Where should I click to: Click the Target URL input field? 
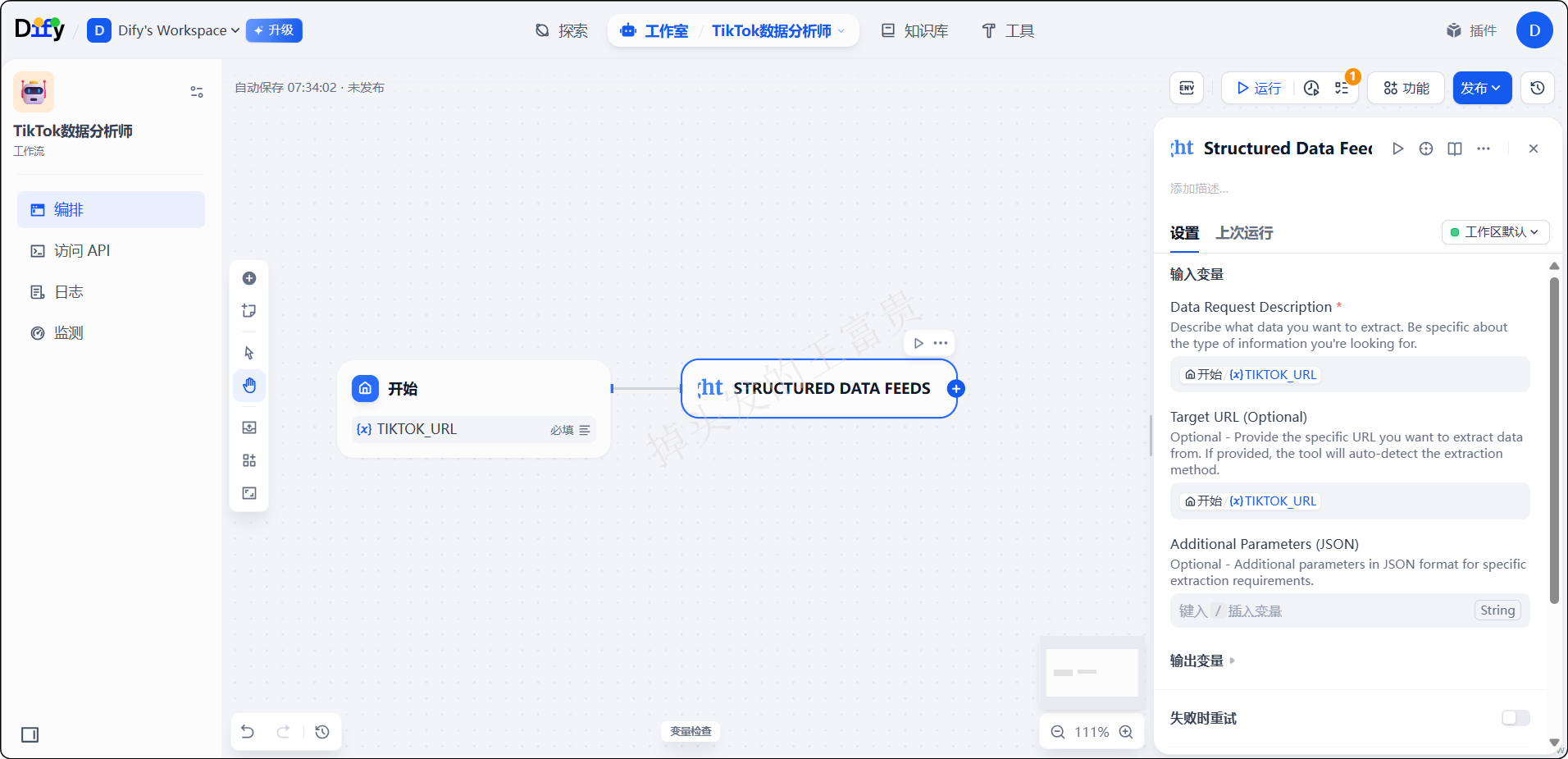(x=1350, y=501)
